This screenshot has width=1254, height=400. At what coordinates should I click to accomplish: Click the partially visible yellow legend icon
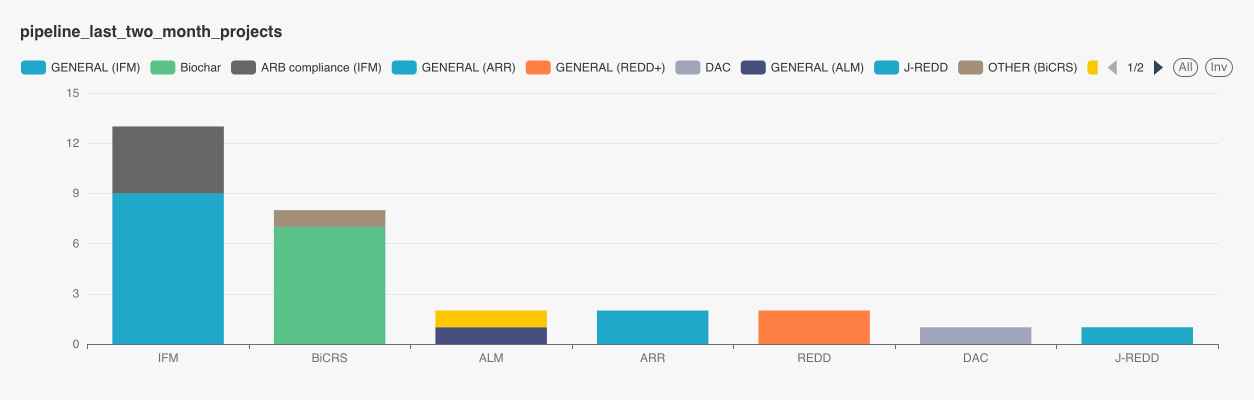coord(1092,68)
